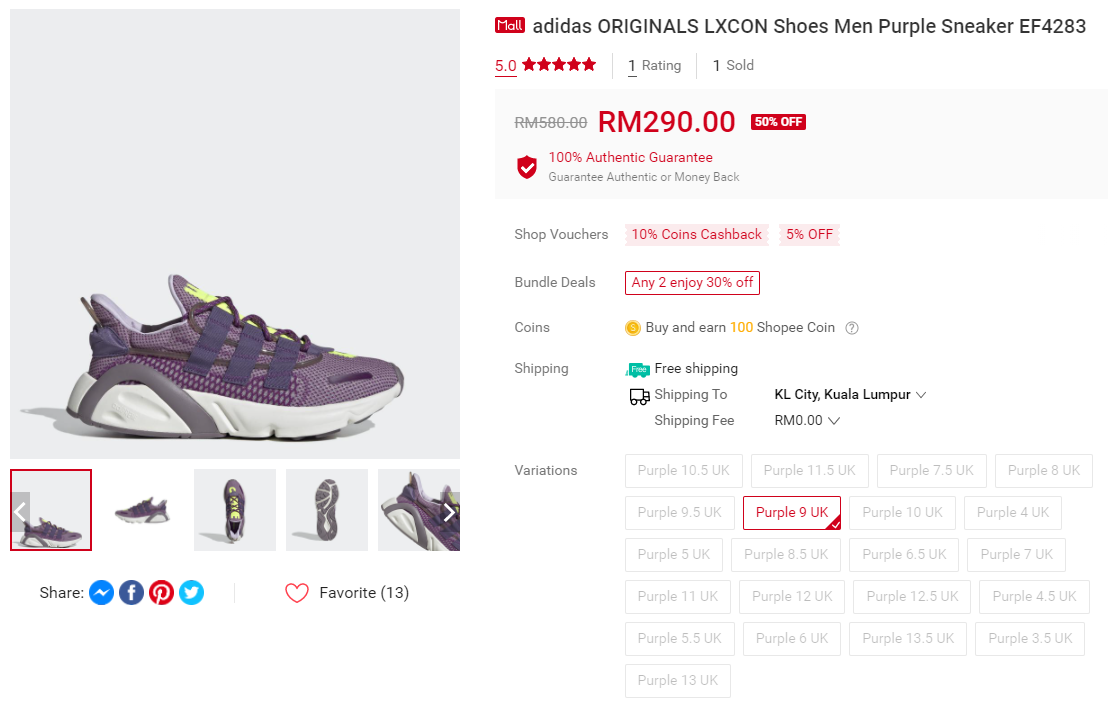This screenshot has height=705, width=1108.
Task: Show previous thumbnail with left arrow
Action: 20,512
